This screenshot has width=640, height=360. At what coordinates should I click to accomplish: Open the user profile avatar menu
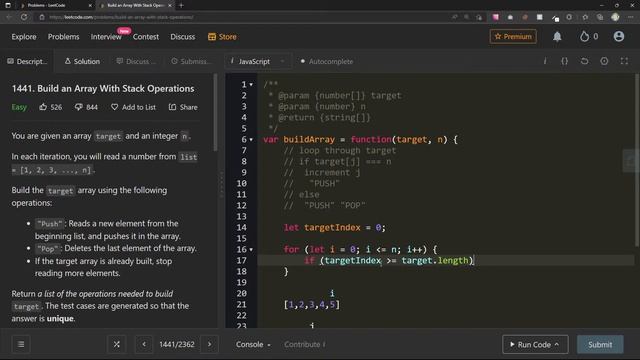point(619,36)
